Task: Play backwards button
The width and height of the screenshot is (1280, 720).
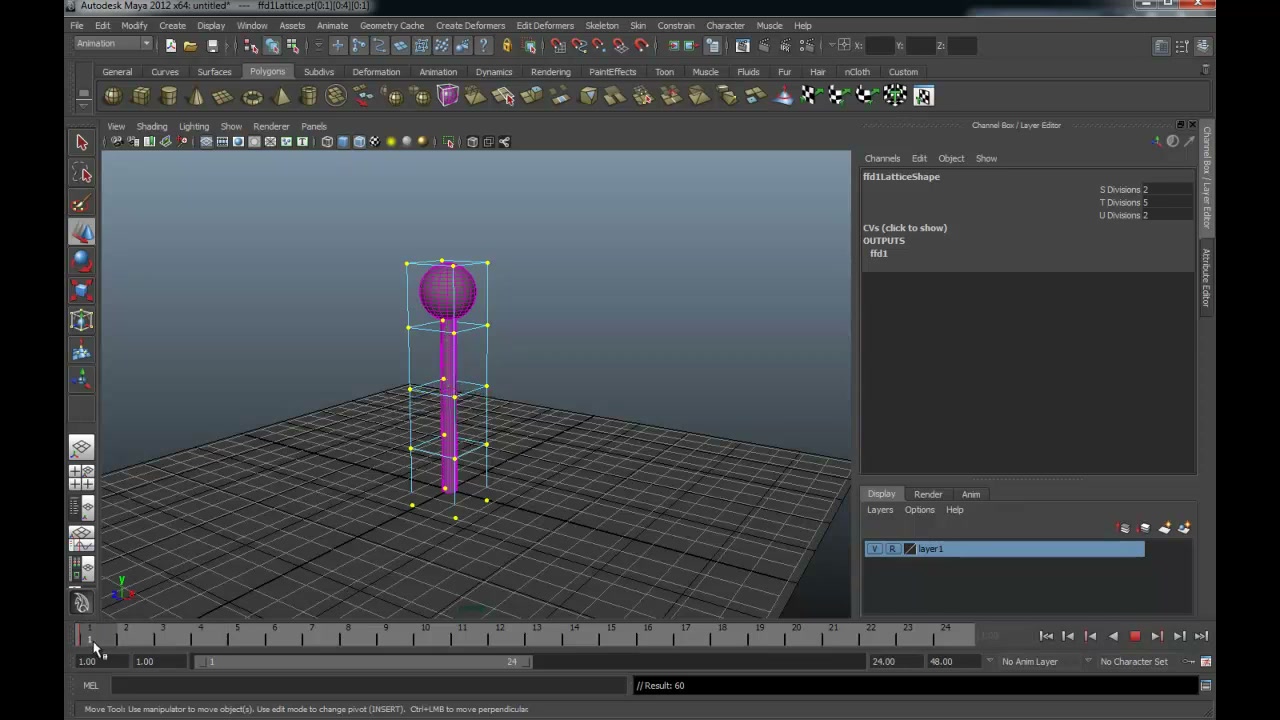Action: click(1113, 636)
